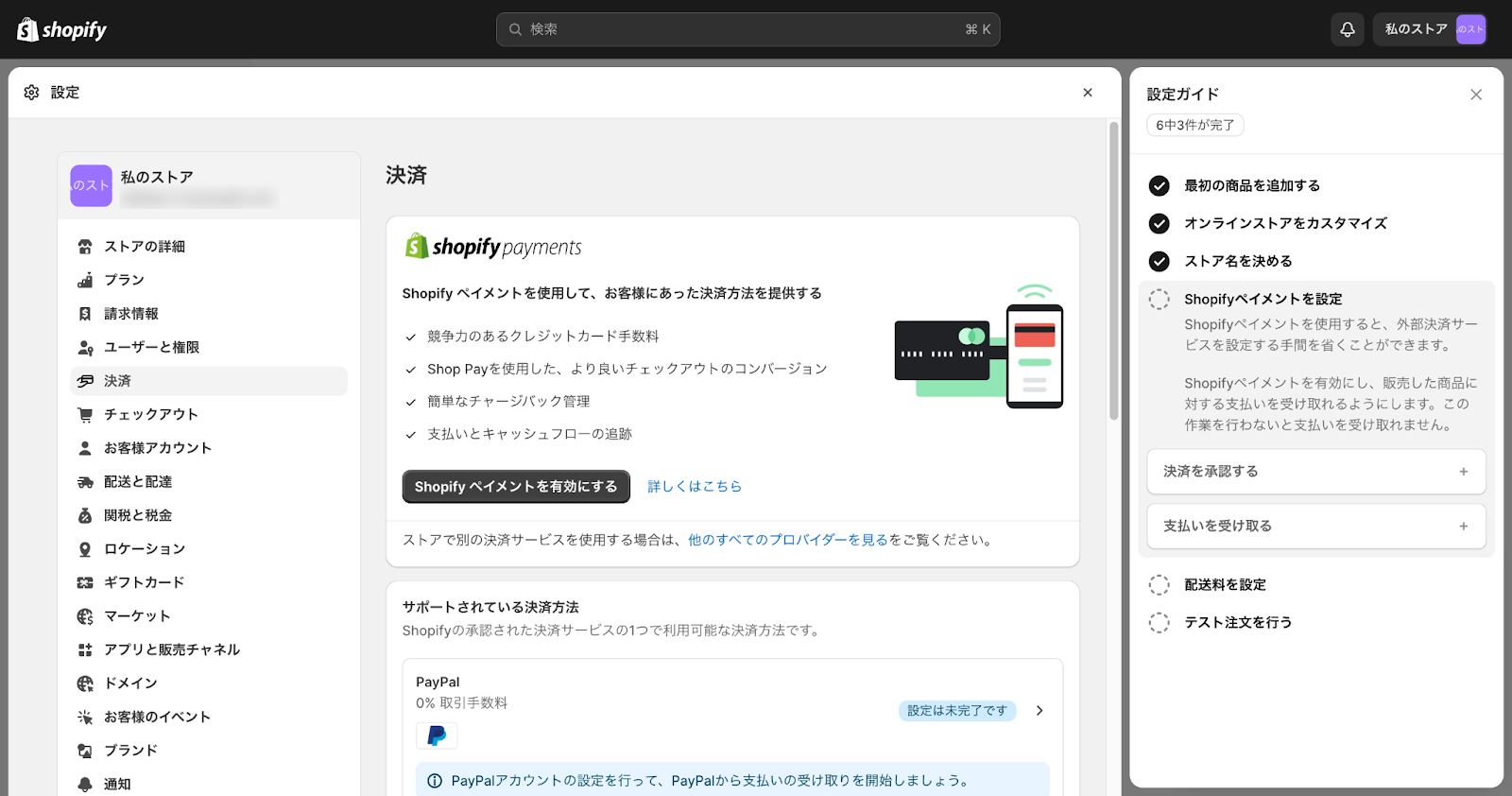The image size is (1512, 796).
Task: Click the 関税と税金 money-bag icon
Action: [85, 515]
